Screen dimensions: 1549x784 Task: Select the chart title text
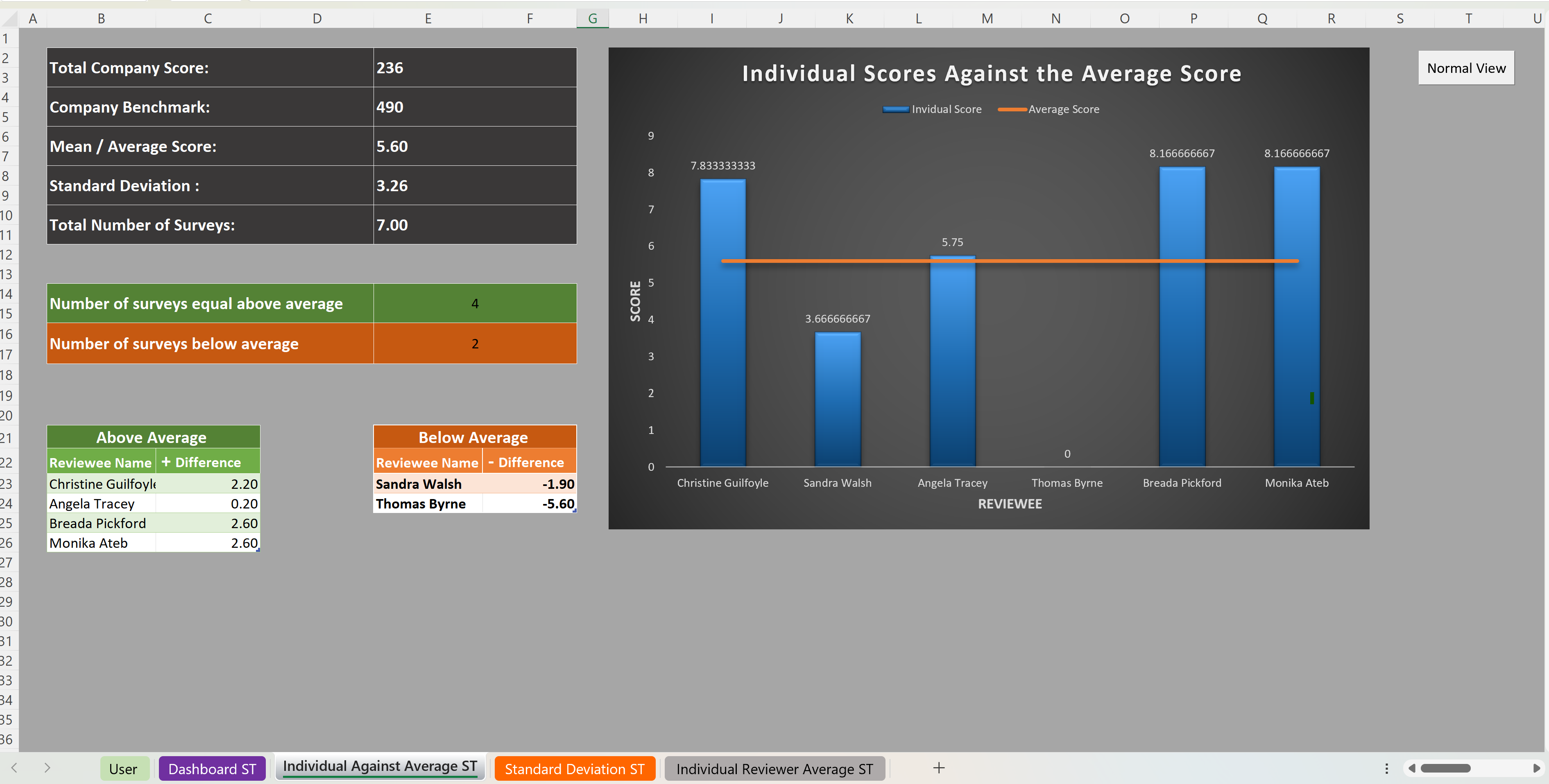click(x=991, y=73)
